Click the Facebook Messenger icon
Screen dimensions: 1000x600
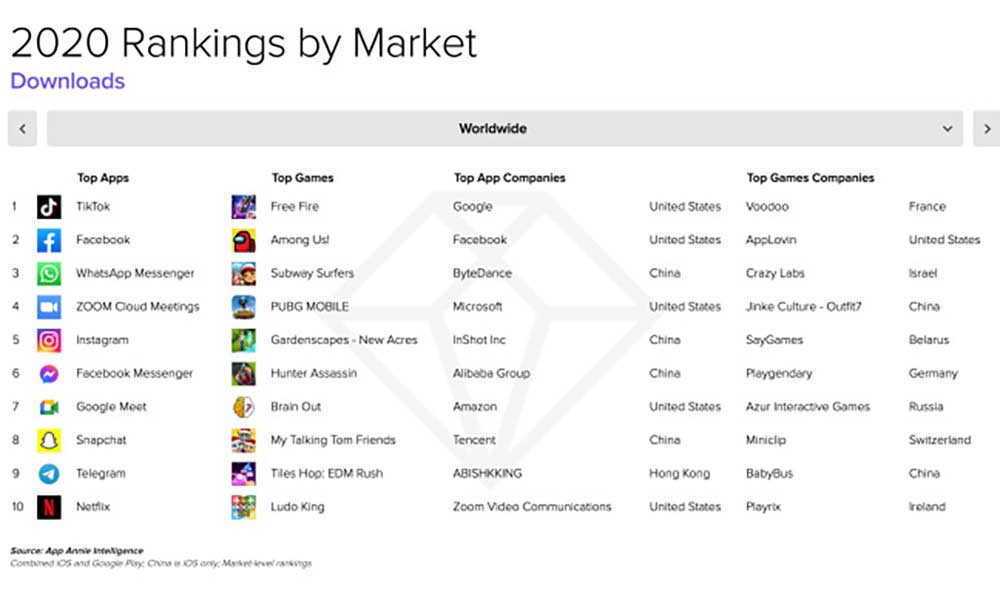(x=49, y=374)
